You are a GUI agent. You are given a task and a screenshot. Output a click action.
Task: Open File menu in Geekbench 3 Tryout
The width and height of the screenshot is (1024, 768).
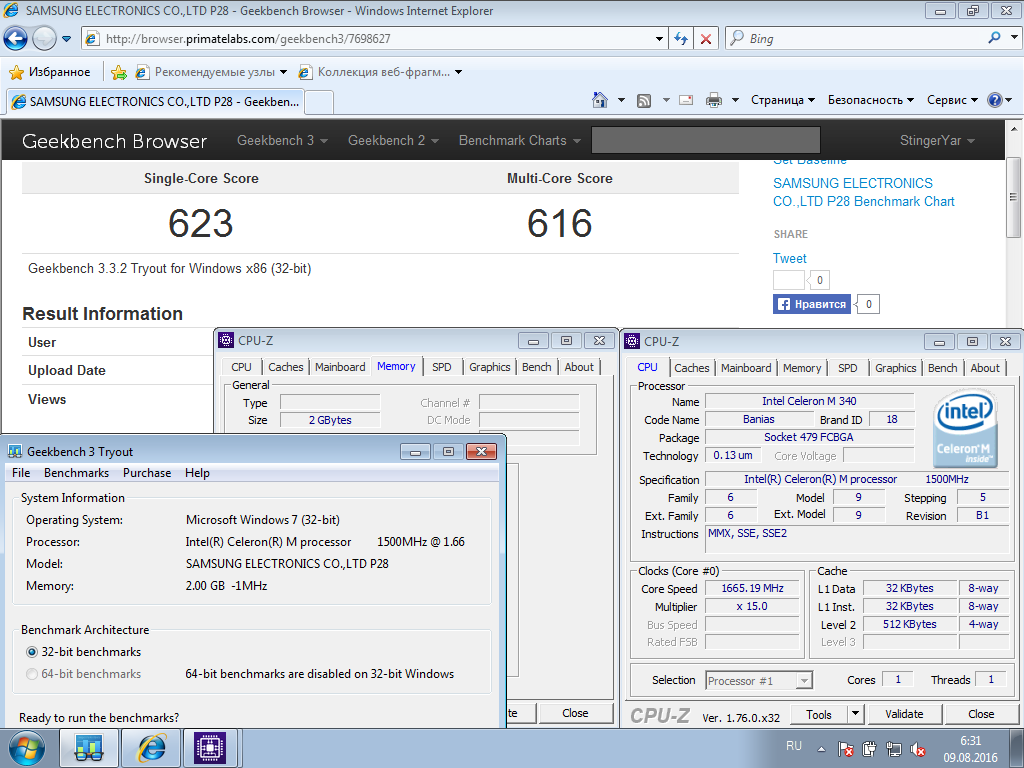[21, 473]
